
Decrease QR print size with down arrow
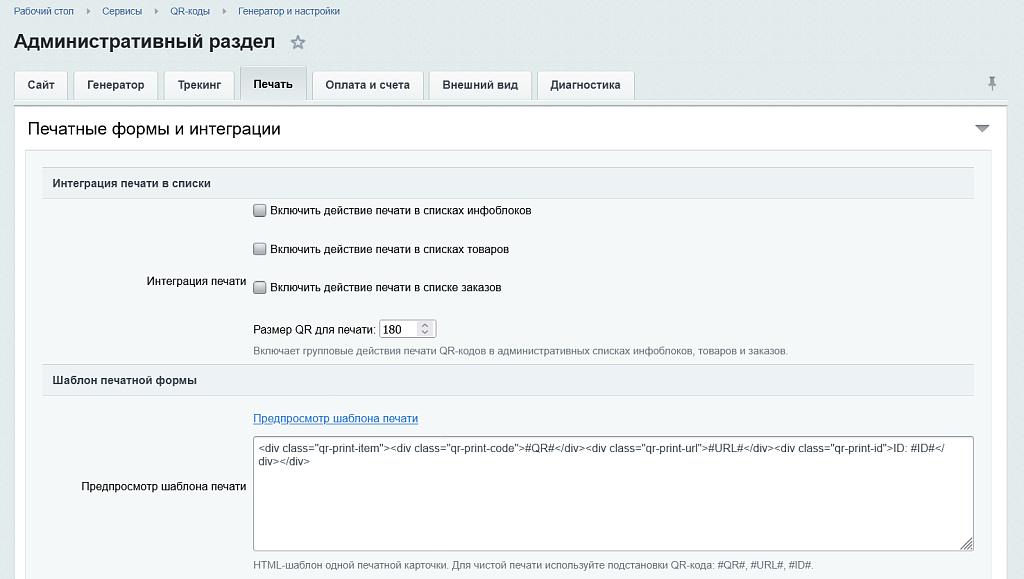pyautogui.click(x=425, y=332)
